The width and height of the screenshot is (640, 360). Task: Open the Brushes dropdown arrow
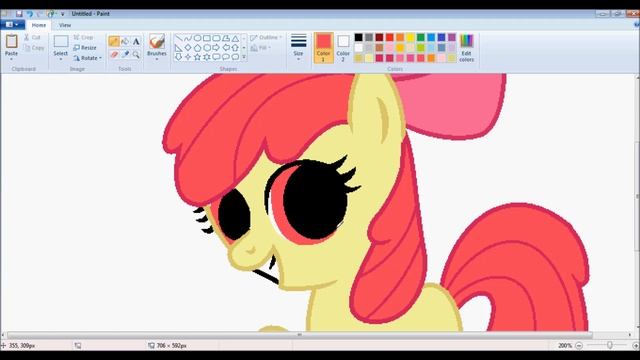pyautogui.click(x=157, y=60)
